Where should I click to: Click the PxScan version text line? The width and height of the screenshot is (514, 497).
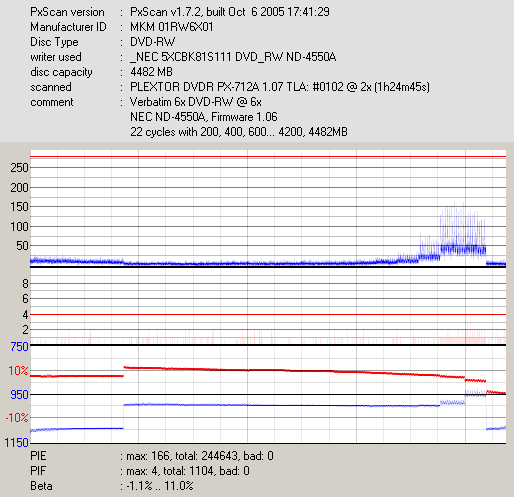(180, 12)
